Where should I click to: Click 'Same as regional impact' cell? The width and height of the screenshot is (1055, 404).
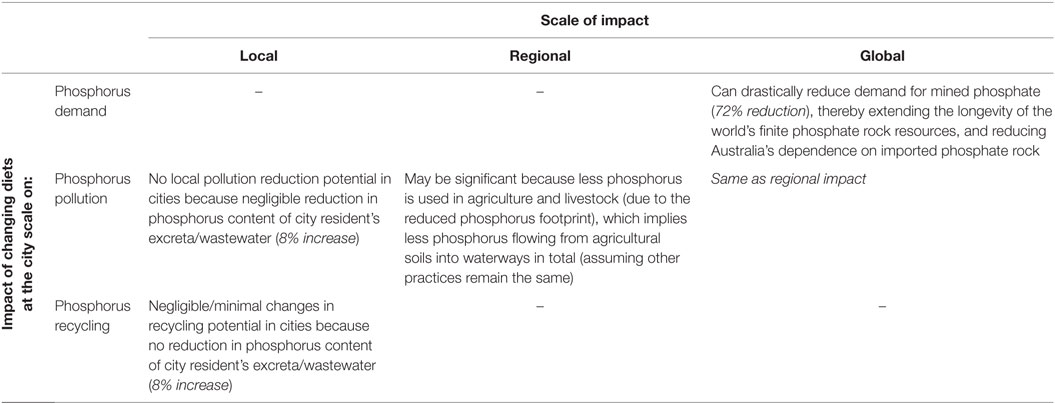tap(770, 180)
